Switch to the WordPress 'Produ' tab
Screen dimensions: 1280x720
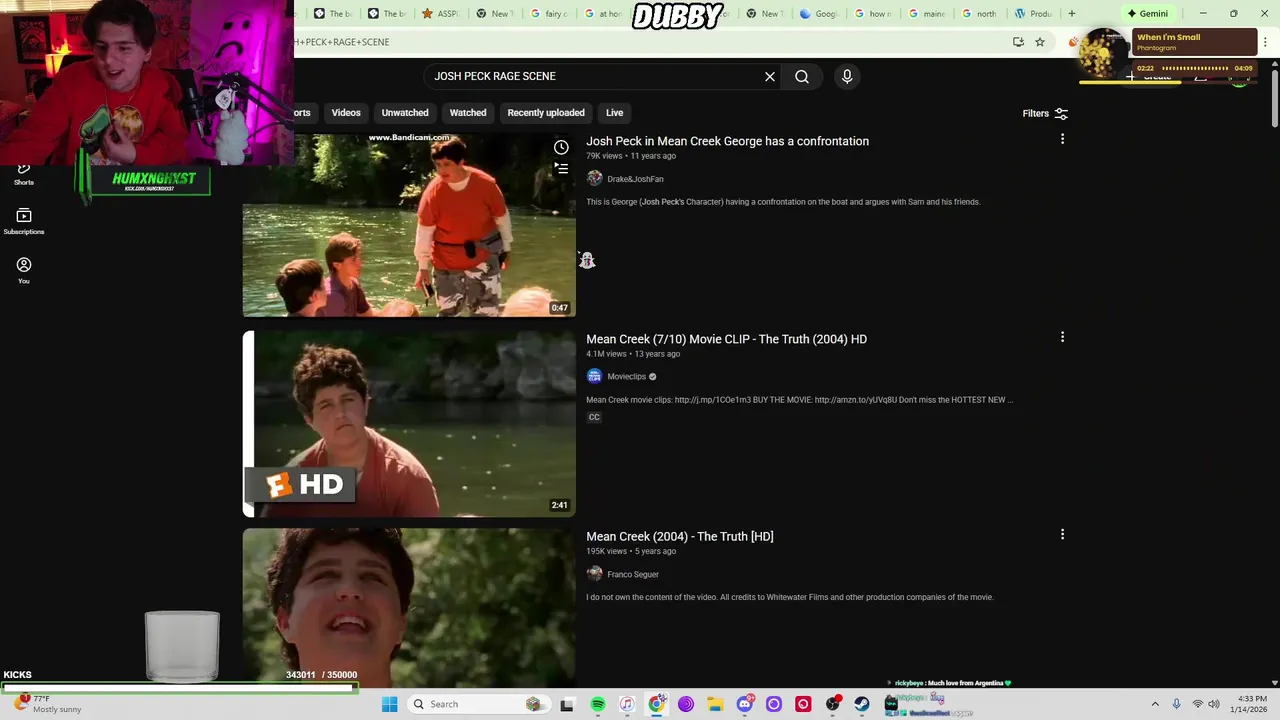point(1033,14)
